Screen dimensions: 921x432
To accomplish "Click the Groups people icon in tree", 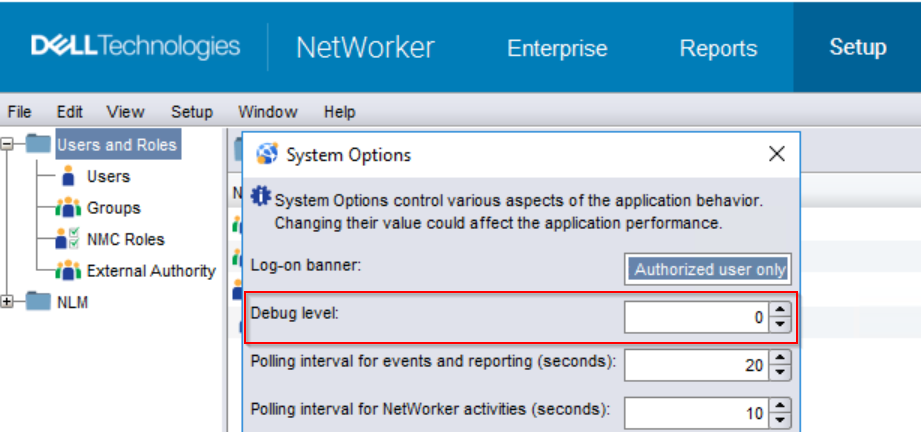I will 68,208.
